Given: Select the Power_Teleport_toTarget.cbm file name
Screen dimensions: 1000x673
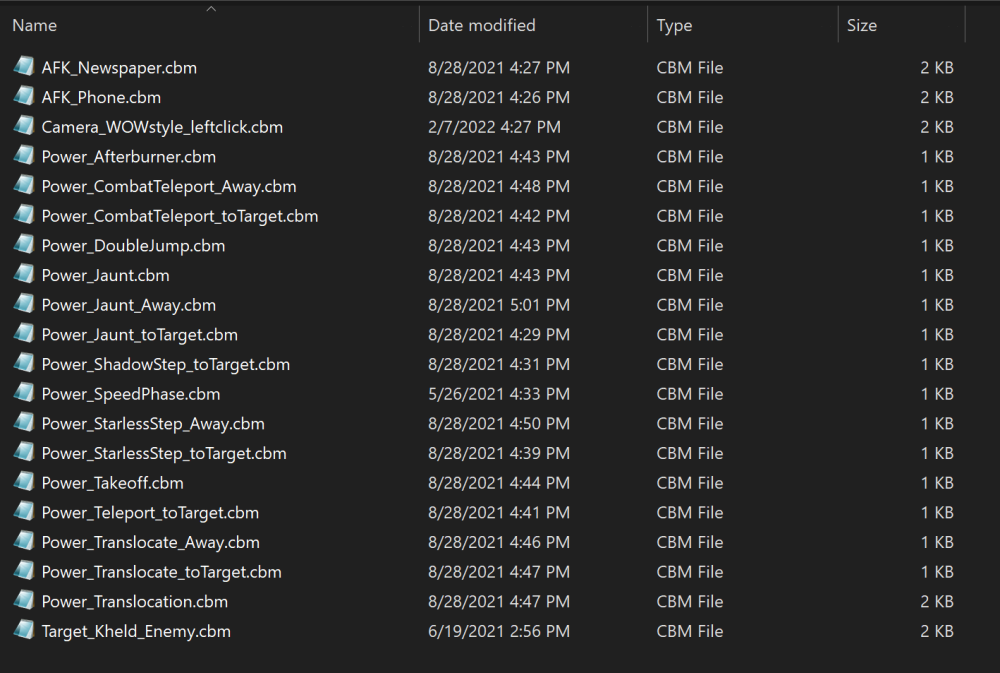Looking at the screenshot, I should (150, 513).
